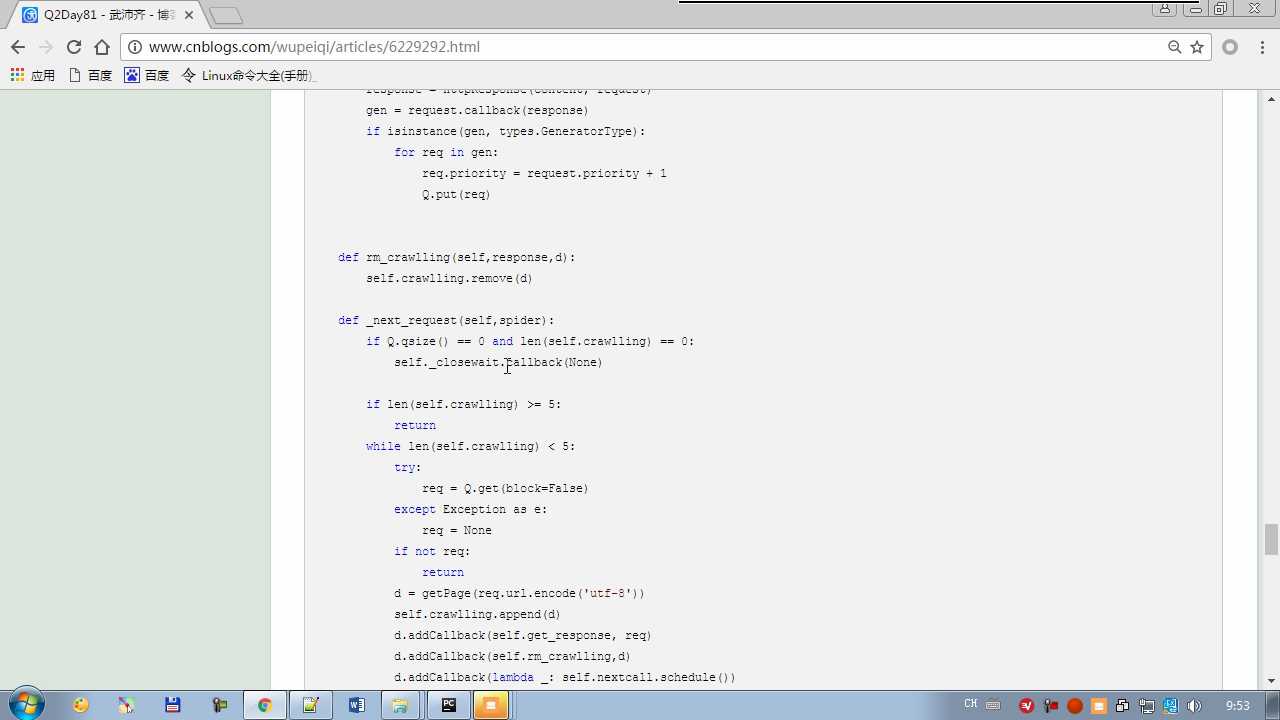Reload the cnblogs page
Screen dimensions: 1280x720
[x=74, y=47]
